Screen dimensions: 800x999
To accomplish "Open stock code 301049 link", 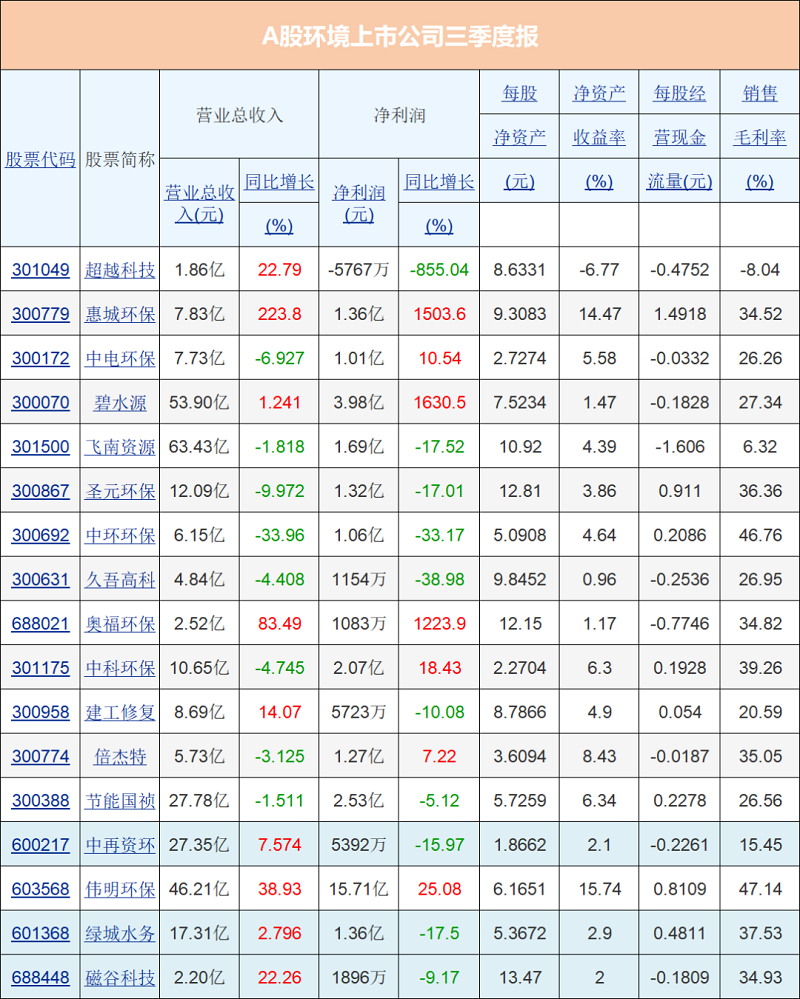I will pyautogui.click(x=40, y=270).
